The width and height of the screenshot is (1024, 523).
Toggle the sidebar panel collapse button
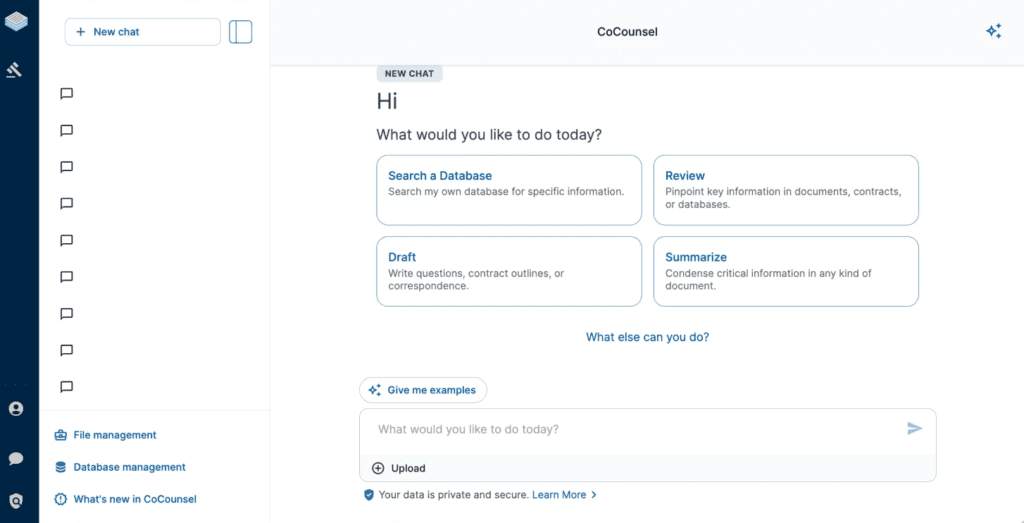(240, 32)
